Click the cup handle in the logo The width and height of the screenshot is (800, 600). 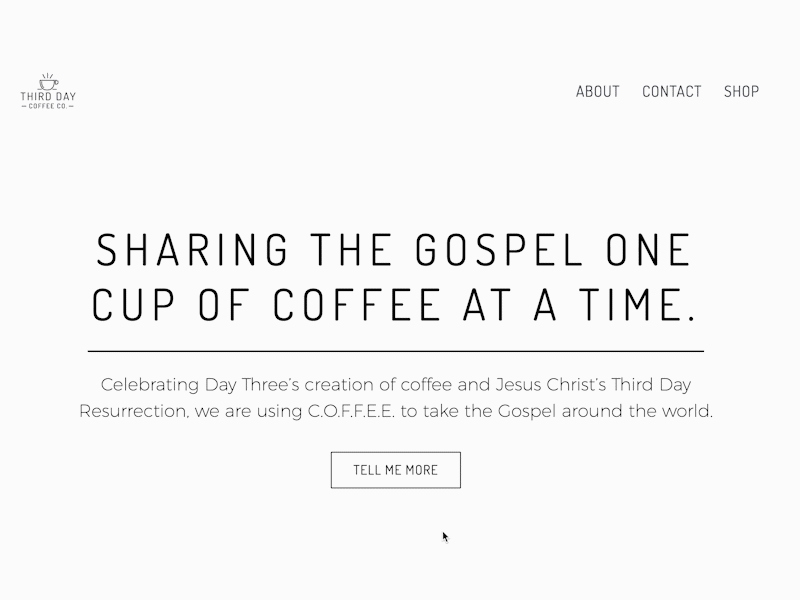point(56,82)
